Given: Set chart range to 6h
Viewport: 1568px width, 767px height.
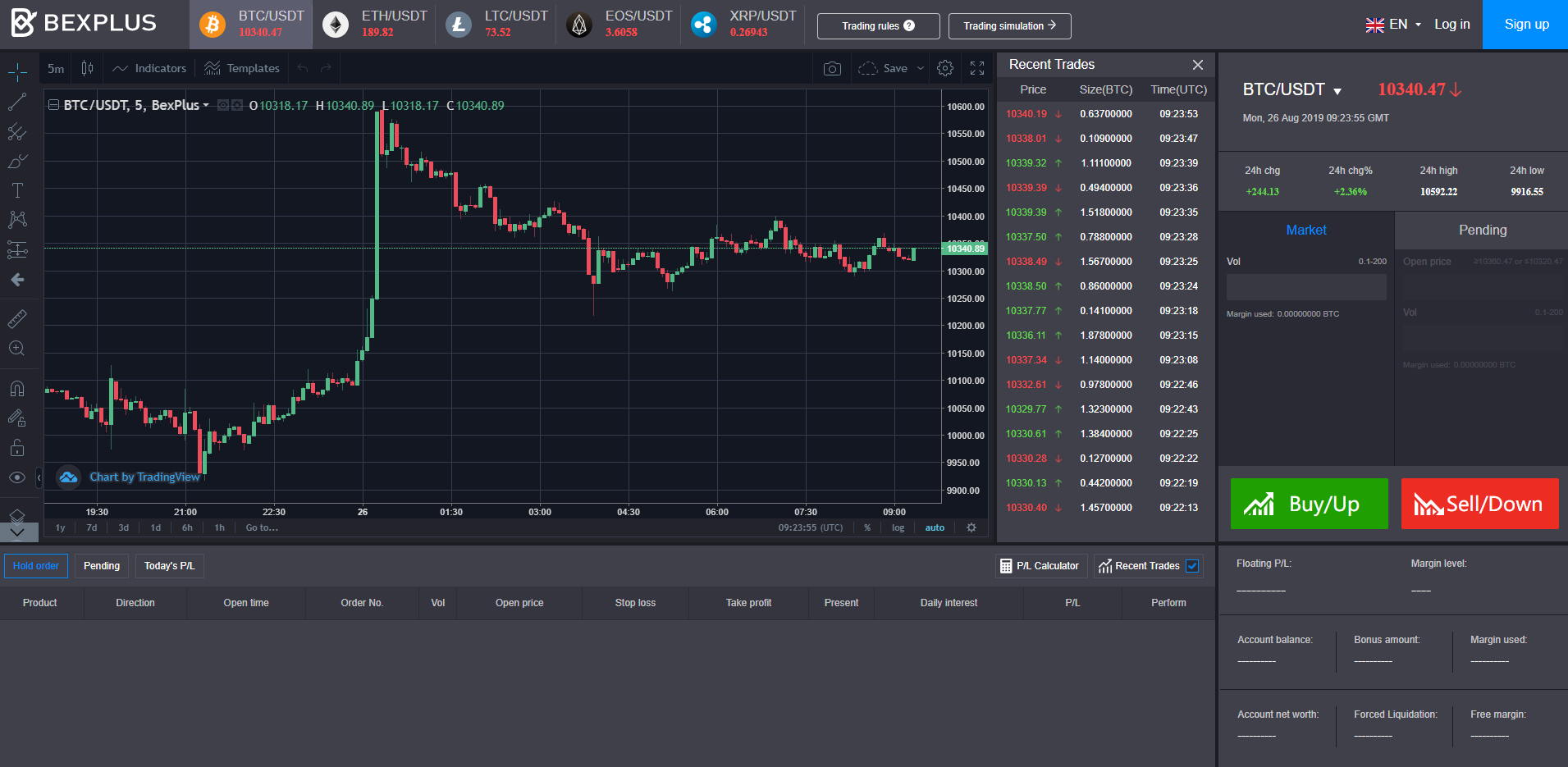Looking at the screenshot, I should coord(187,527).
